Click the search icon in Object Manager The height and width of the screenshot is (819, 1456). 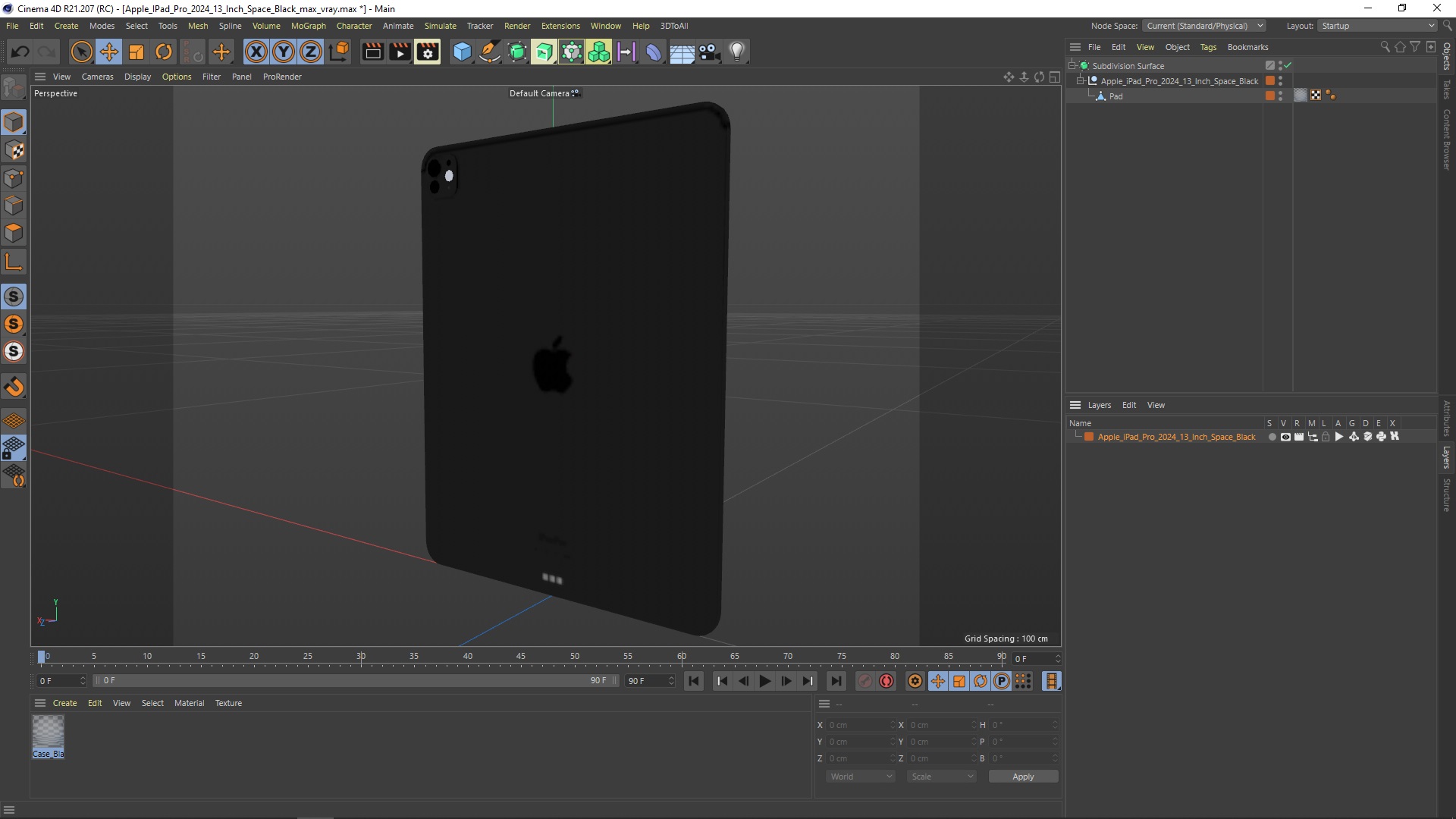click(x=1385, y=47)
